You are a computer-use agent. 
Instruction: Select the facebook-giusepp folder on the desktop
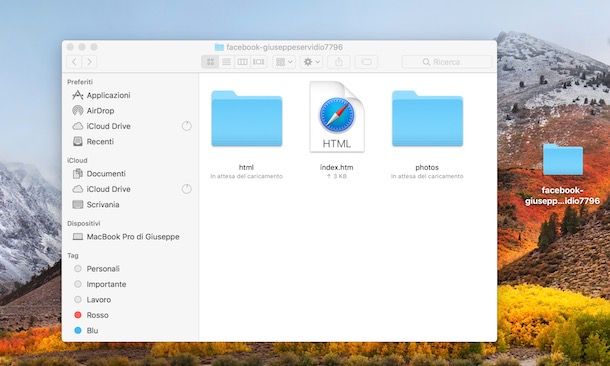[x=563, y=160]
